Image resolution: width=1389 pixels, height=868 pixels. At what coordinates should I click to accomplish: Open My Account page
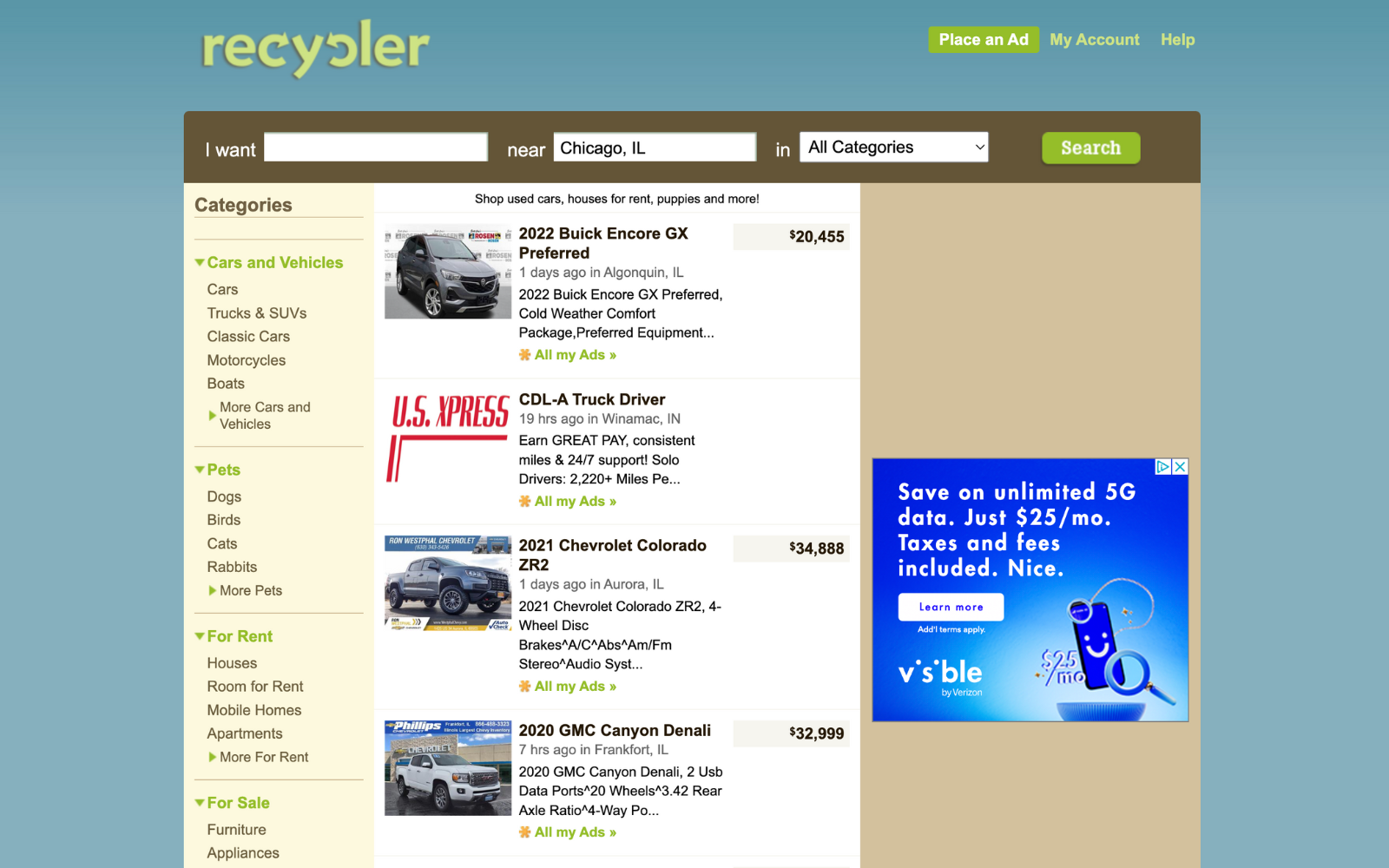pyautogui.click(x=1094, y=40)
